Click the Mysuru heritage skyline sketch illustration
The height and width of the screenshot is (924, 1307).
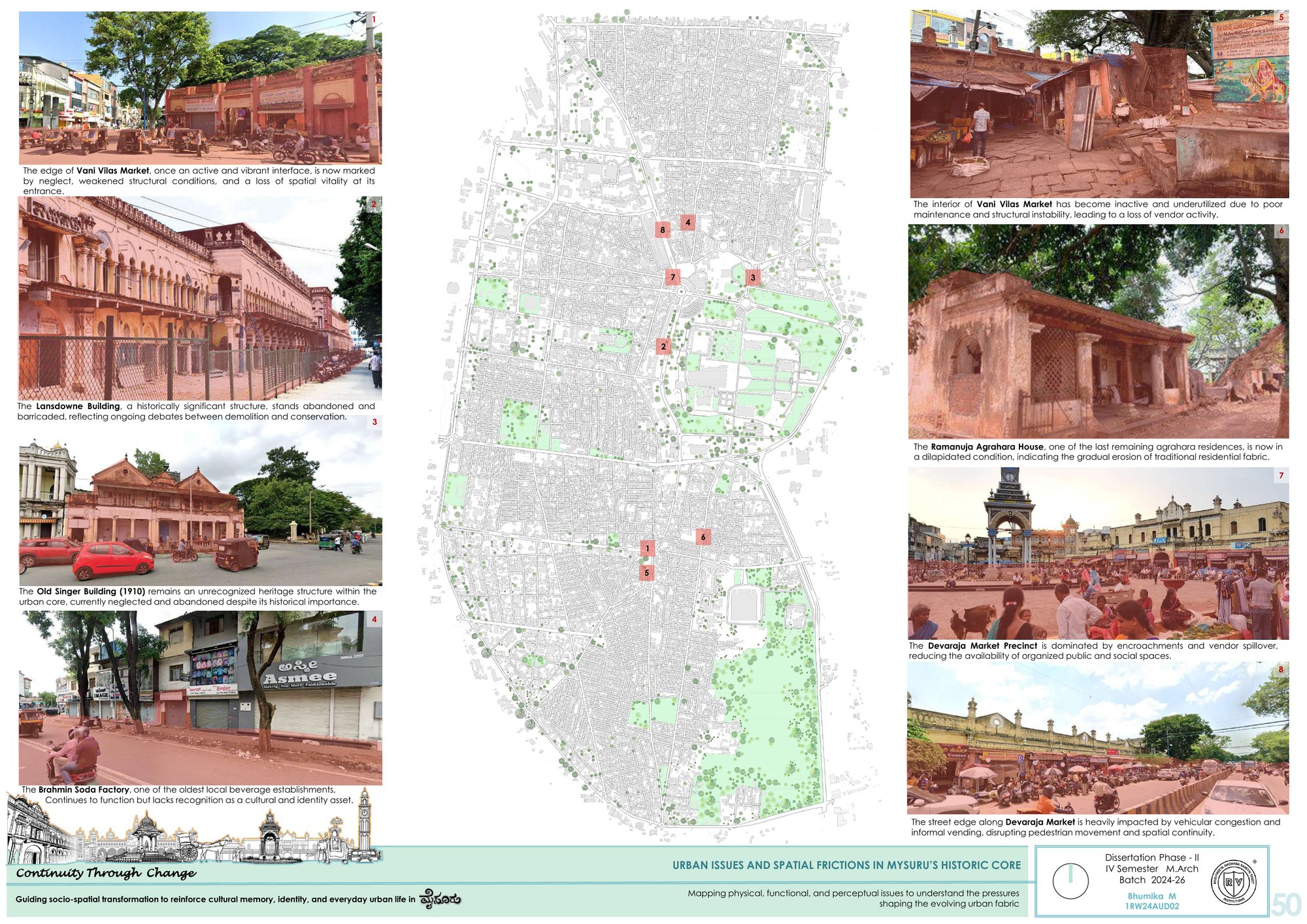click(x=194, y=827)
